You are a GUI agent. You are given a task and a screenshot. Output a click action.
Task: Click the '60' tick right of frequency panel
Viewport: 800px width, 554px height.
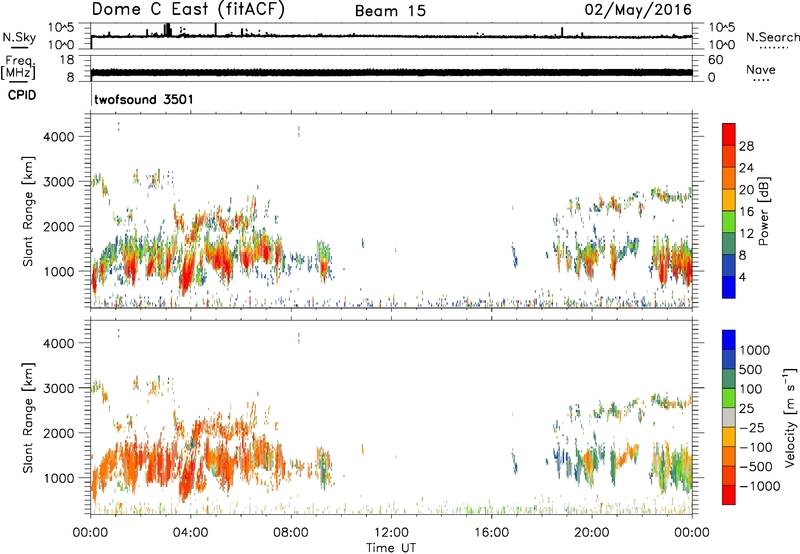pos(715,60)
